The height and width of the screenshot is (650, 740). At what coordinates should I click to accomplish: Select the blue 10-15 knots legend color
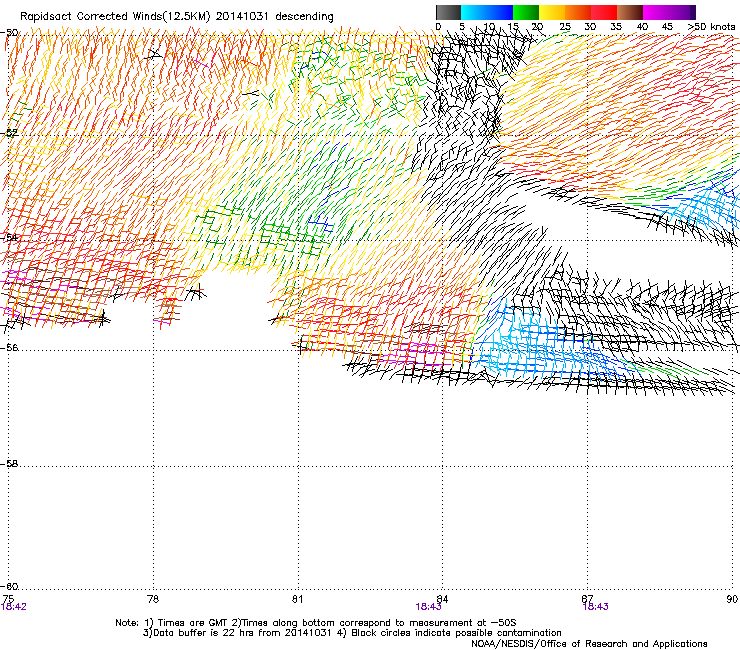point(500,12)
